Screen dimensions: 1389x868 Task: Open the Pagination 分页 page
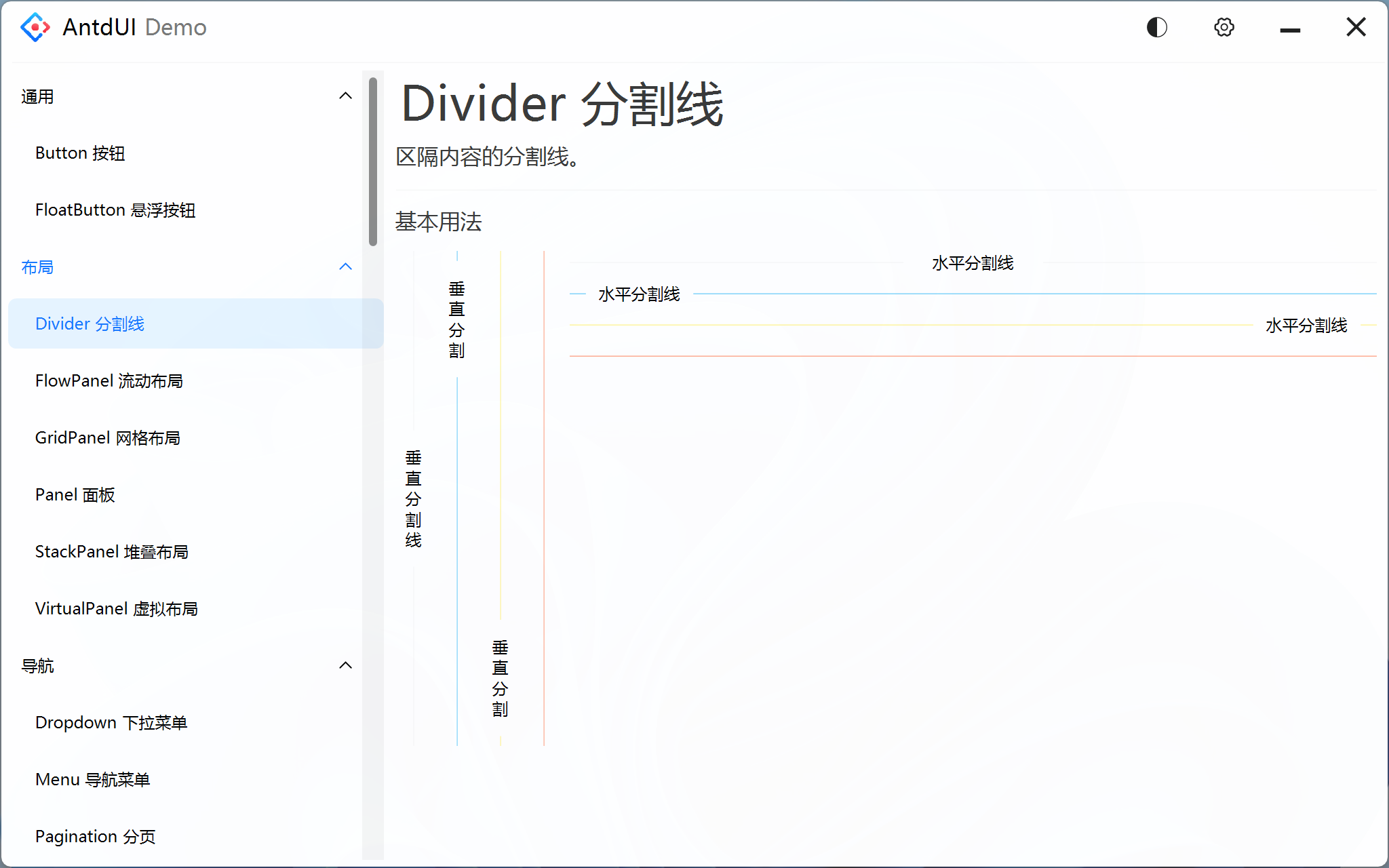tap(95, 836)
